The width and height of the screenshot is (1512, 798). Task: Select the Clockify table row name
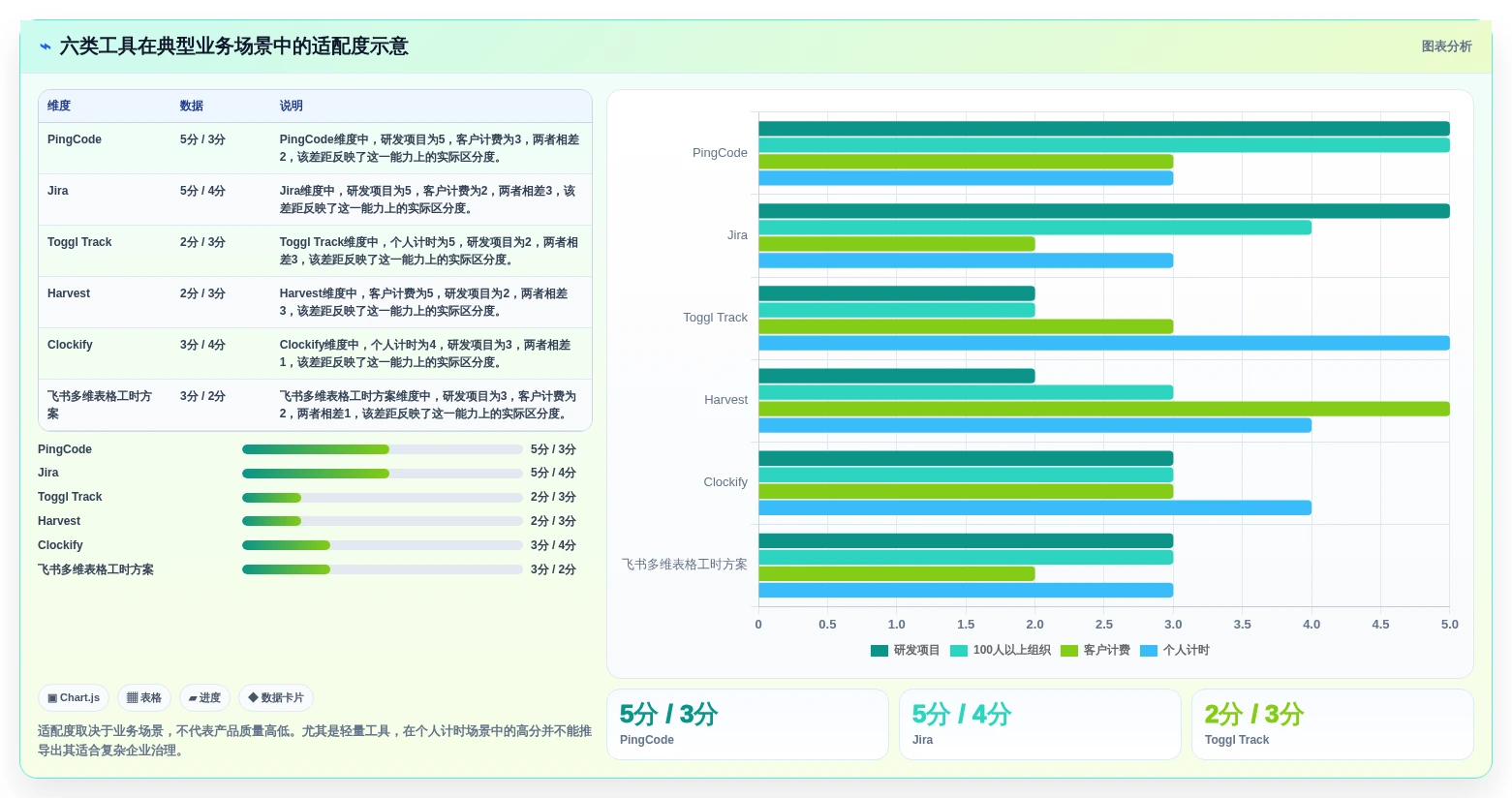[70, 345]
